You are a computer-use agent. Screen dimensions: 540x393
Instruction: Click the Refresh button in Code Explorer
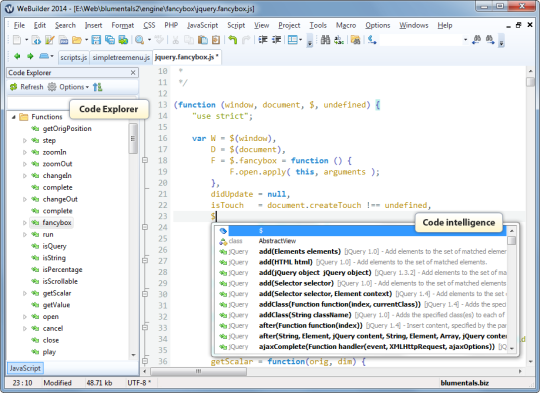point(27,87)
